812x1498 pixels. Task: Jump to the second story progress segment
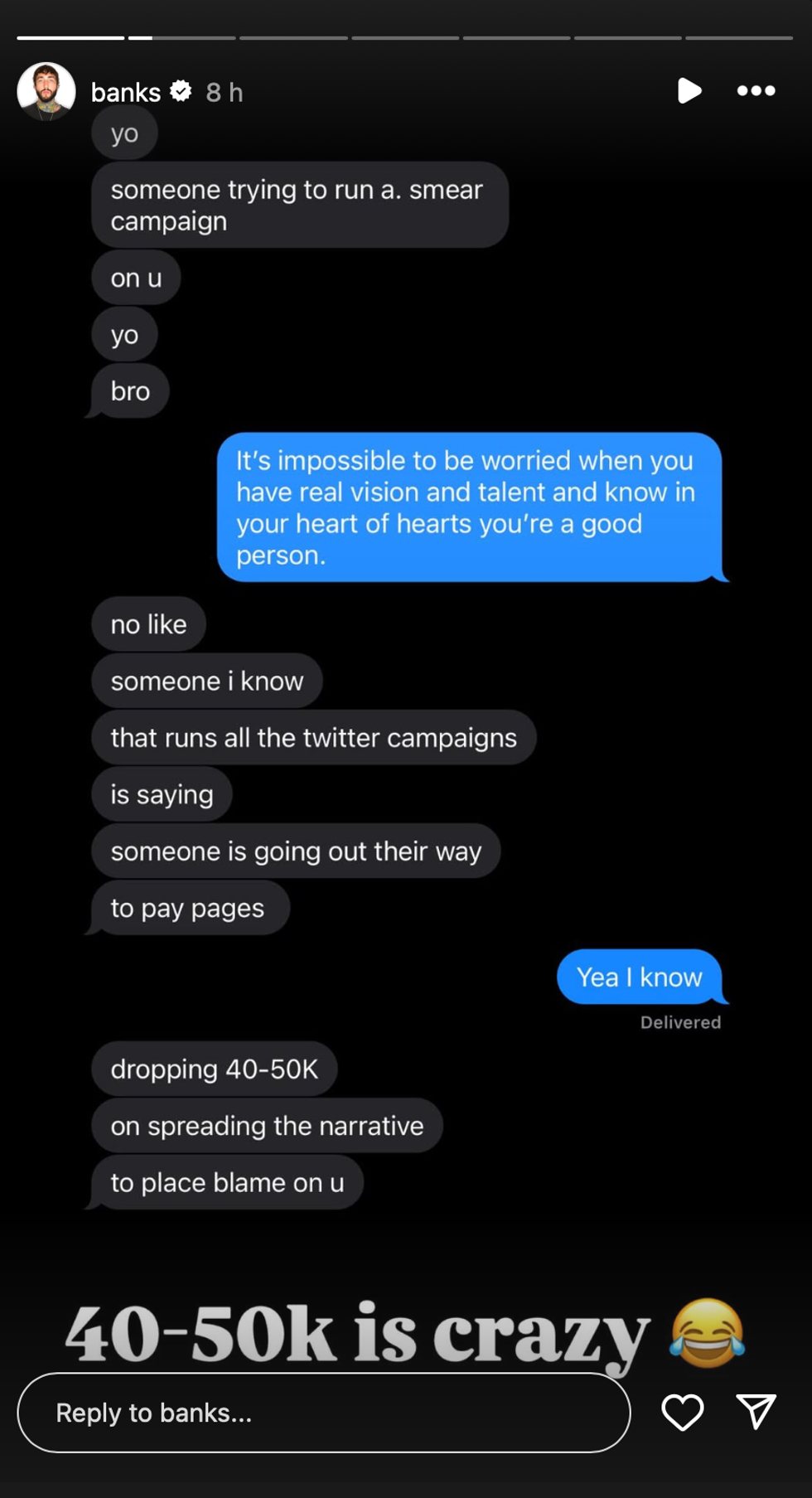[182, 38]
